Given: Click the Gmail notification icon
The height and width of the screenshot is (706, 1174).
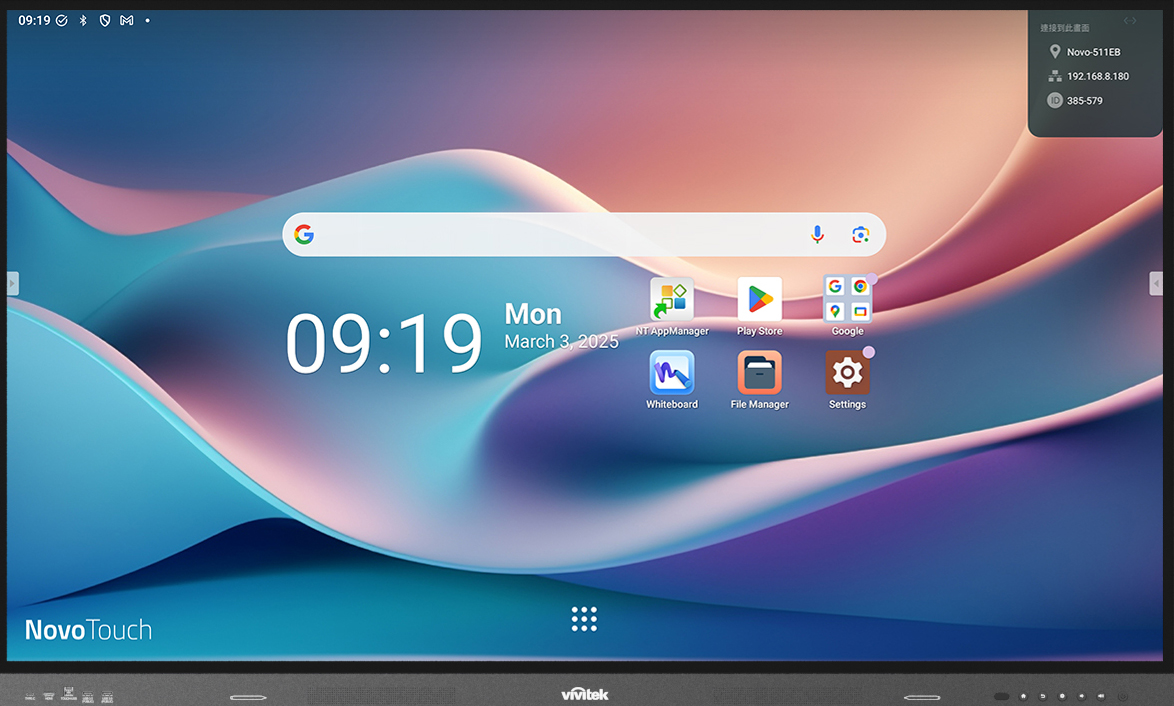Looking at the screenshot, I should 127,20.
